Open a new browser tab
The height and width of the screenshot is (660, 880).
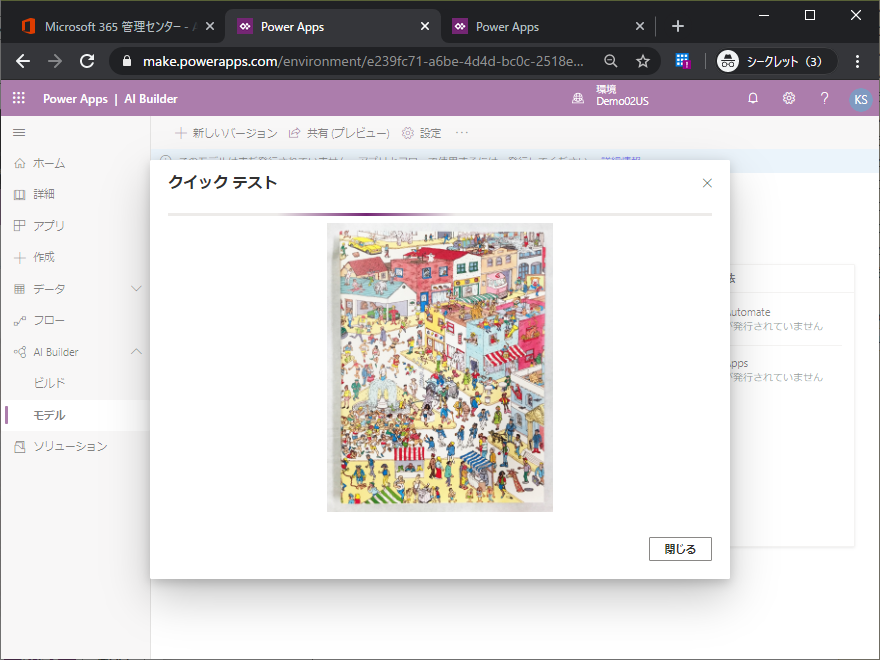click(x=677, y=26)
